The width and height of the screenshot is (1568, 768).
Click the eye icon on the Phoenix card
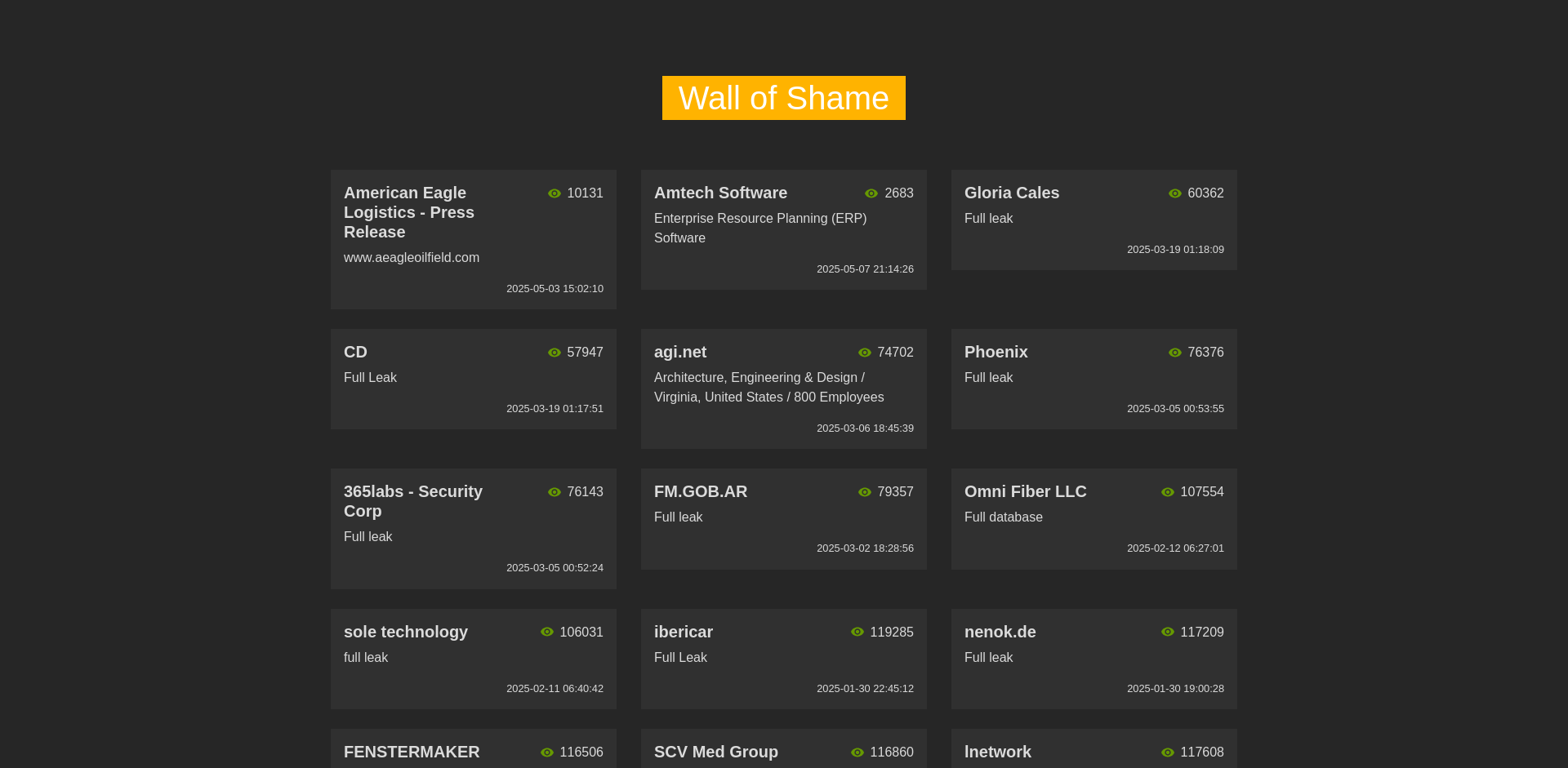[x=1175, y=353]
